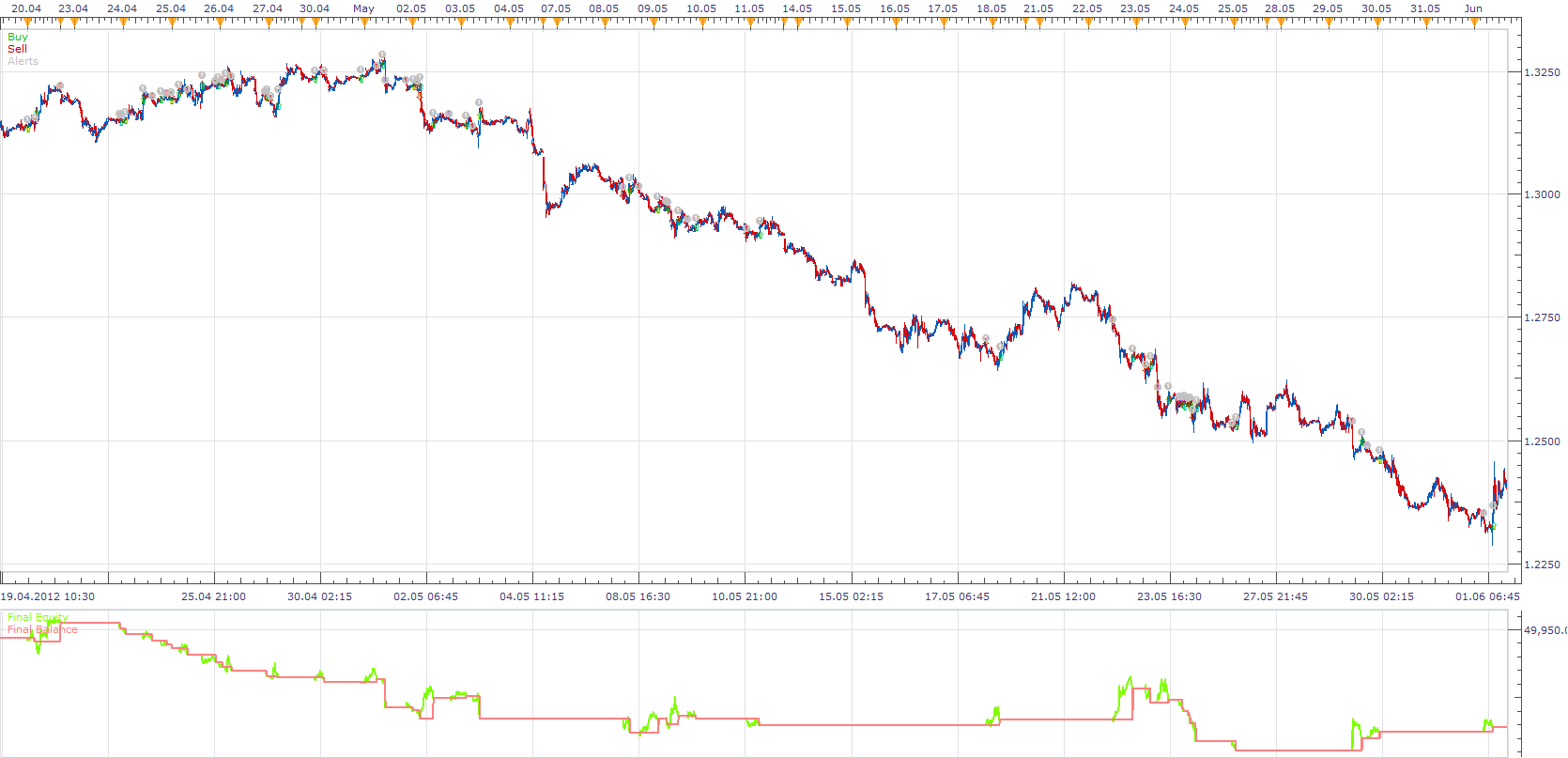Click the 28.05 date label on top axis
The width and height of the screenshot is (1568, 758).
(1280, 8)
